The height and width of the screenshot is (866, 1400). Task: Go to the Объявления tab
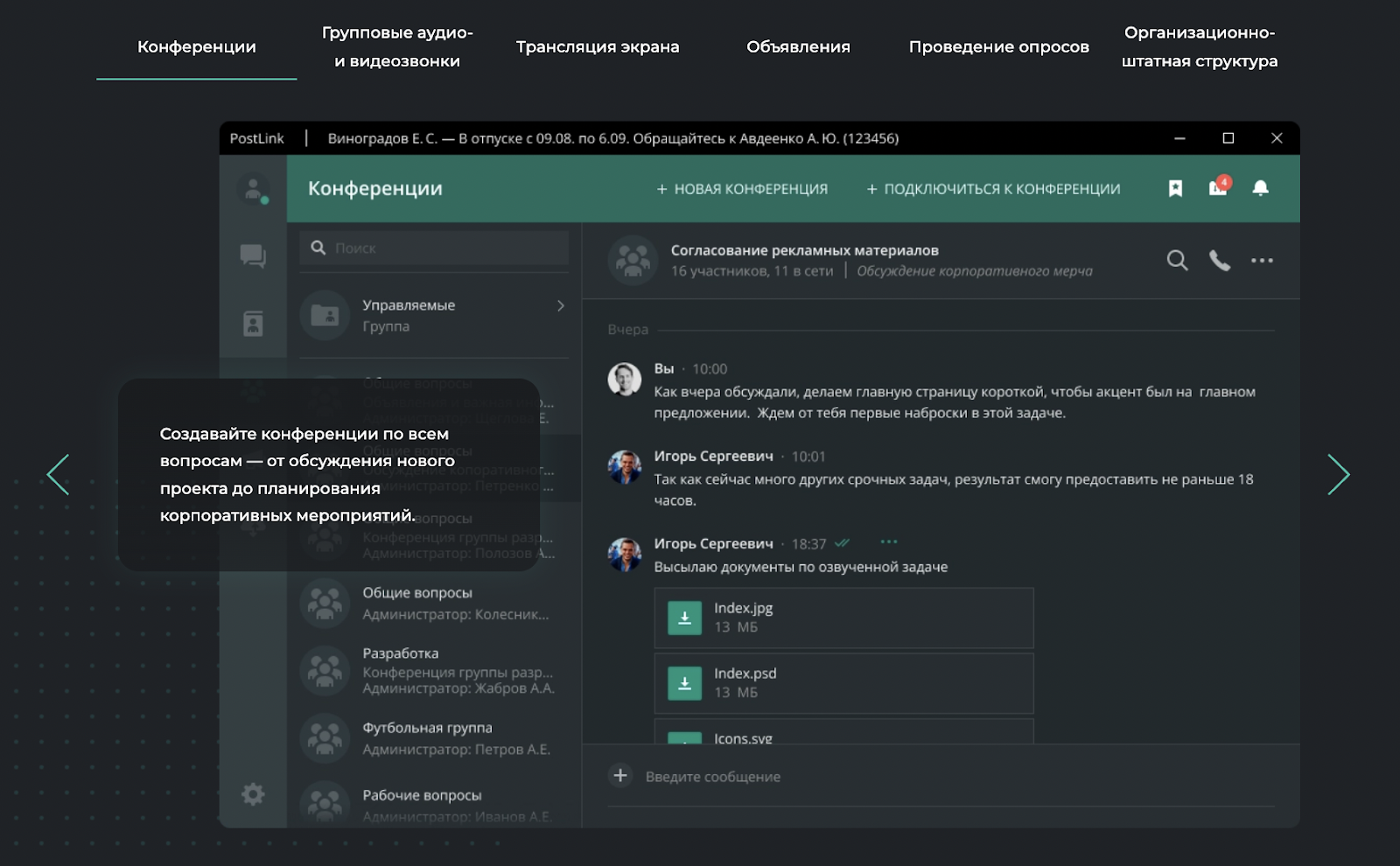click(798, 47)
